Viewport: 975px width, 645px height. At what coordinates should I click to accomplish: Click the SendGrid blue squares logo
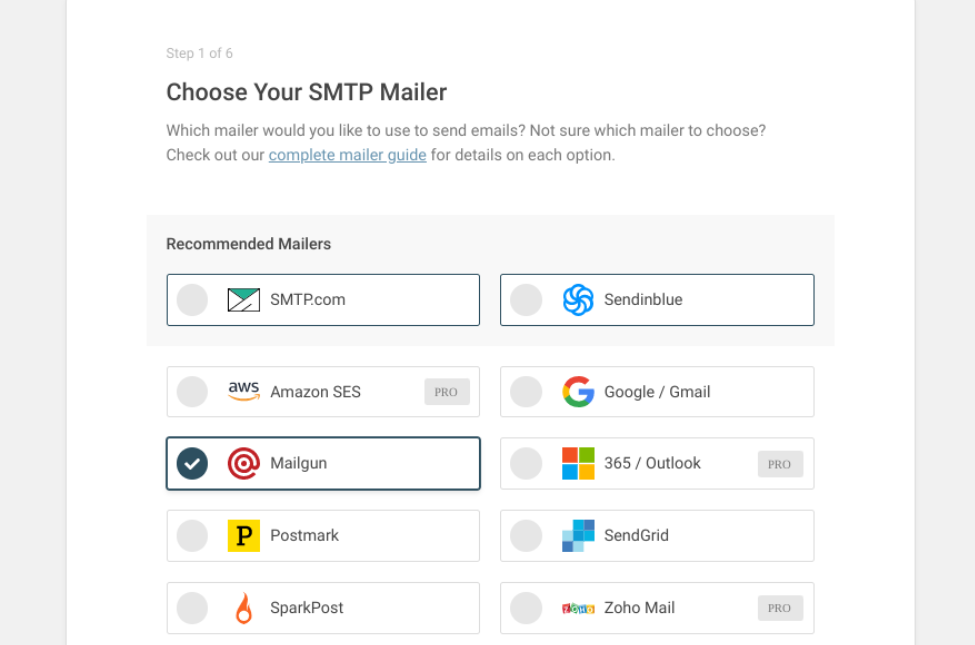click(578, 536)
